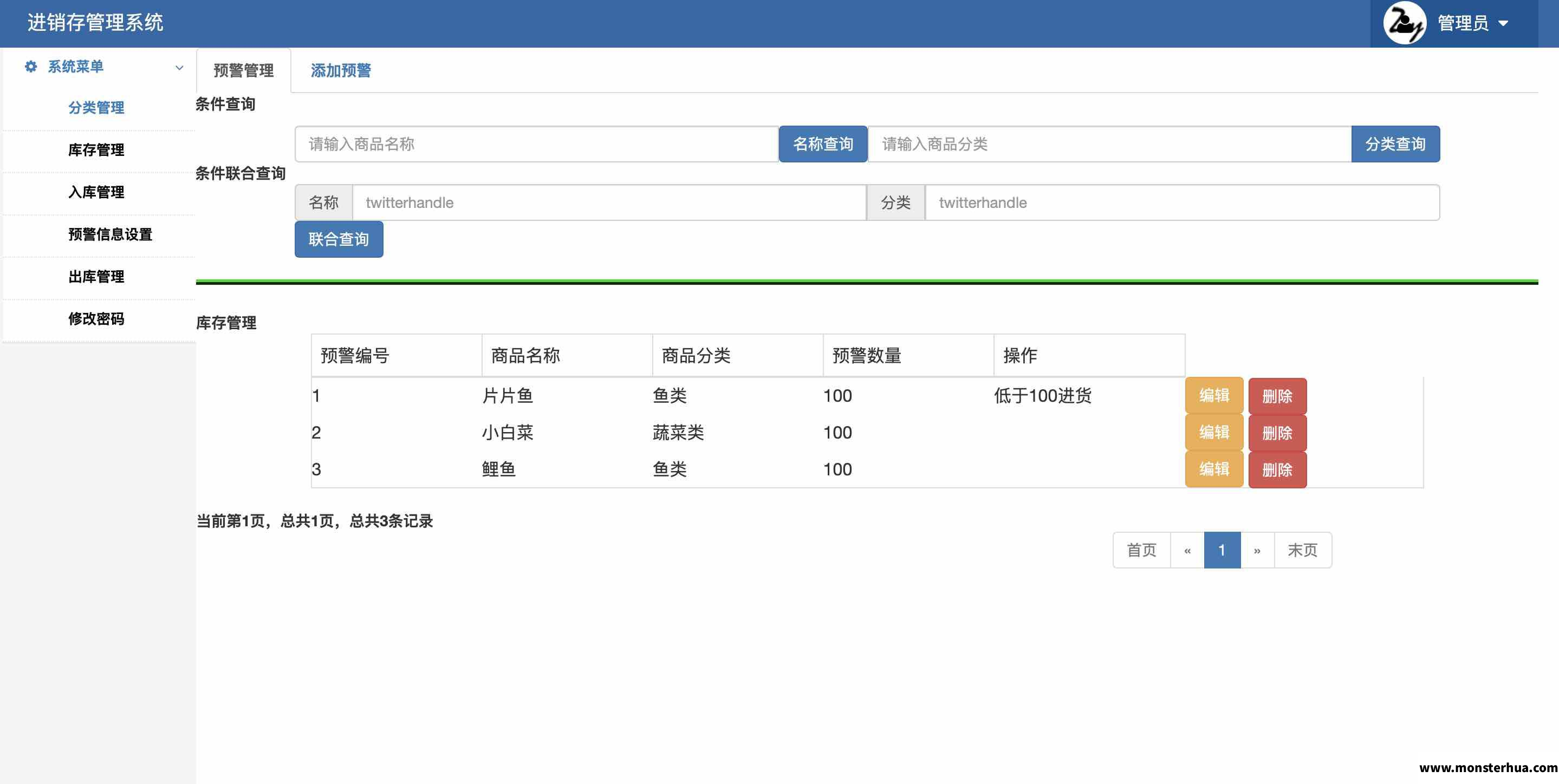
Task: Go to 入库管理 menu item
Action: click(96, 192)
